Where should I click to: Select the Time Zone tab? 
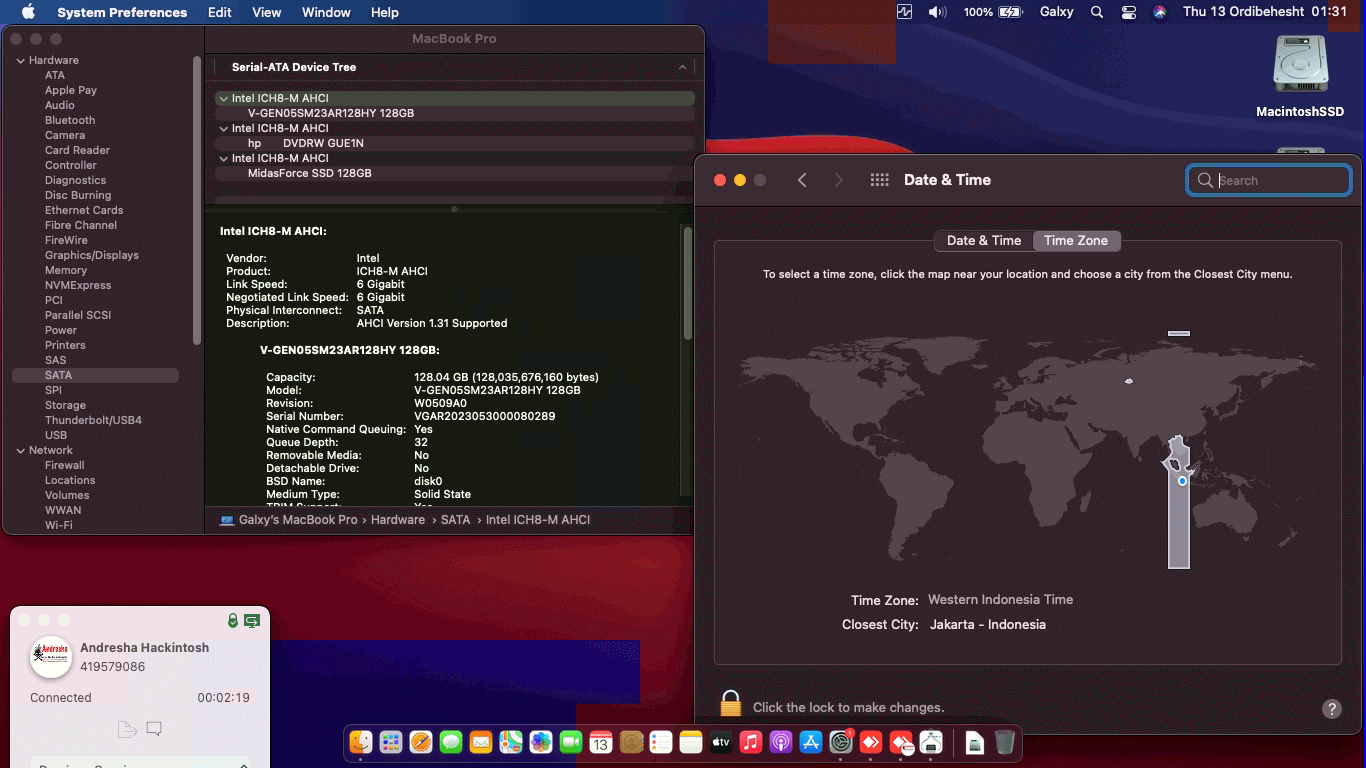[1076, 240]
